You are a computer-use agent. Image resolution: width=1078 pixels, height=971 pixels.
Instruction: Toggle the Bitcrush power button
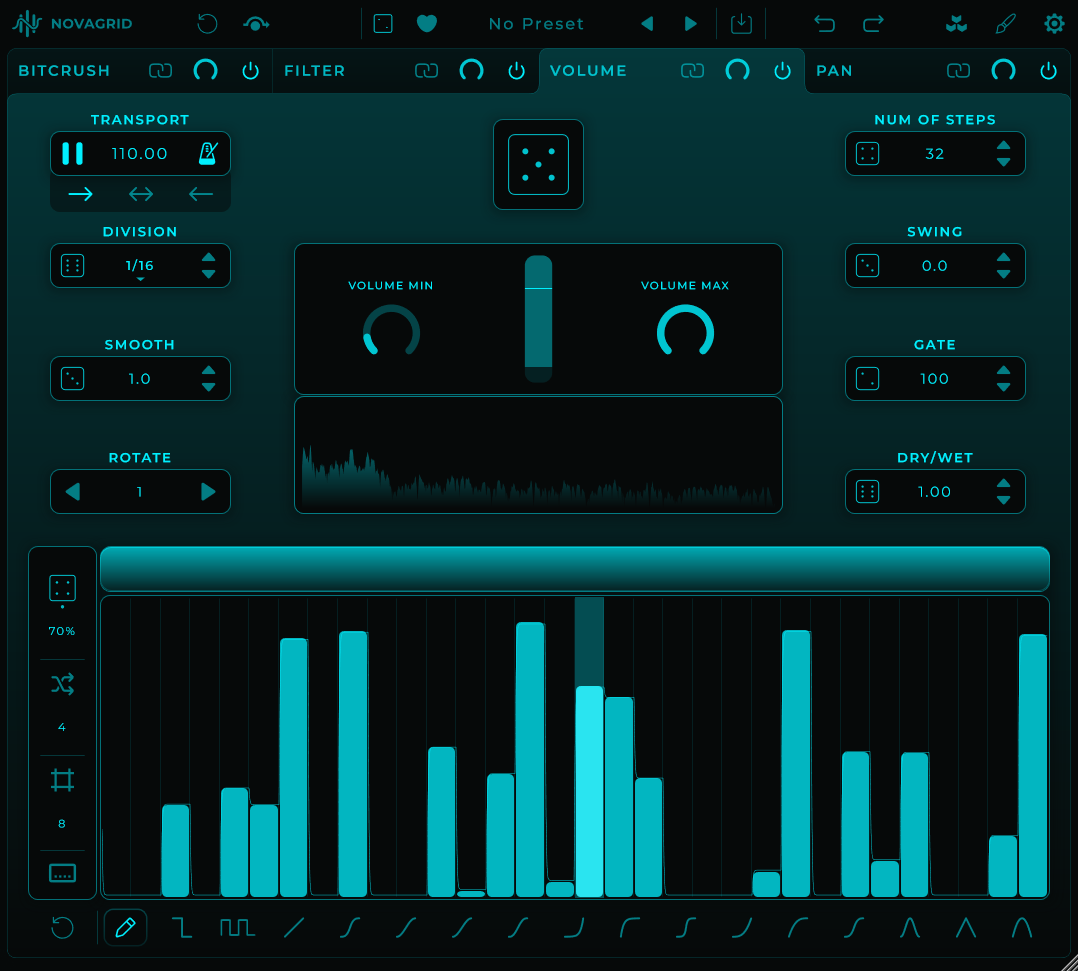pyautogui.click(x=251, y=71)
